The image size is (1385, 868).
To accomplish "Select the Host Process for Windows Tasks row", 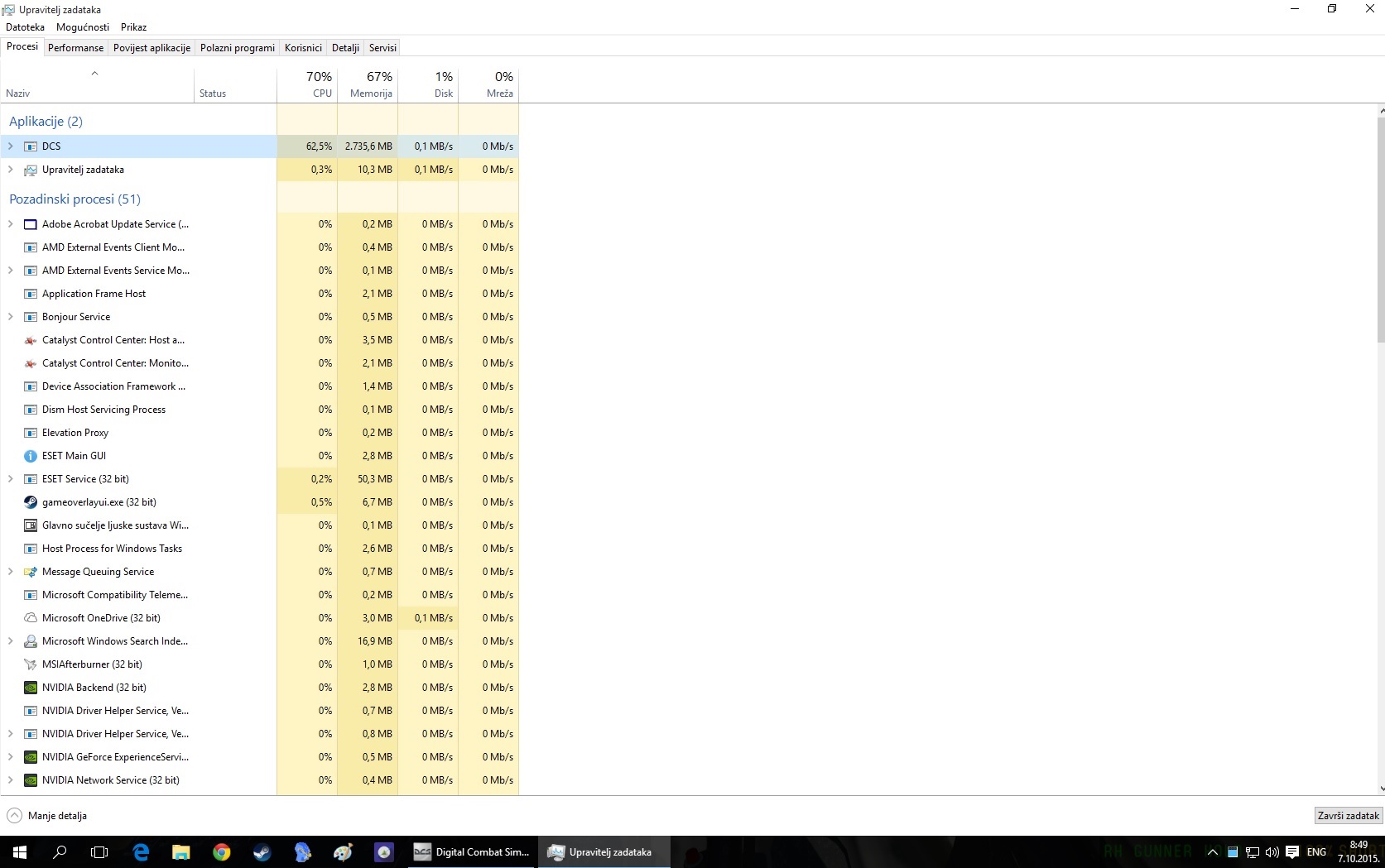I will pyautogui.click(x=260, y=549).
